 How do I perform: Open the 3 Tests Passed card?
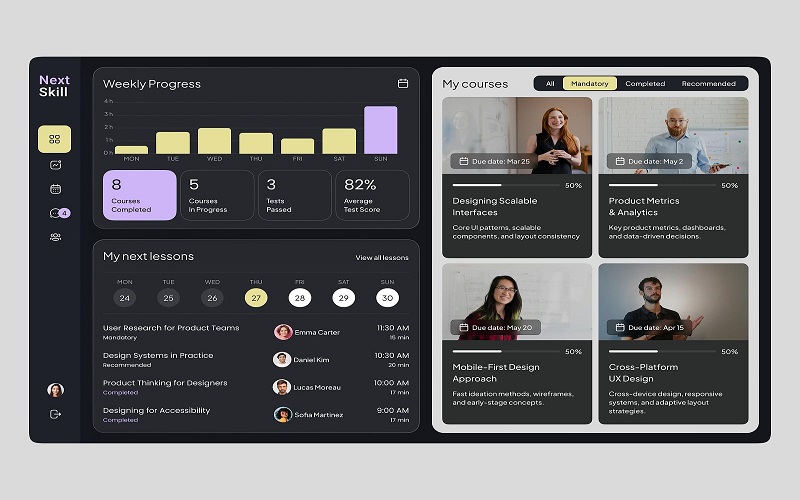[x=295, y=195]
